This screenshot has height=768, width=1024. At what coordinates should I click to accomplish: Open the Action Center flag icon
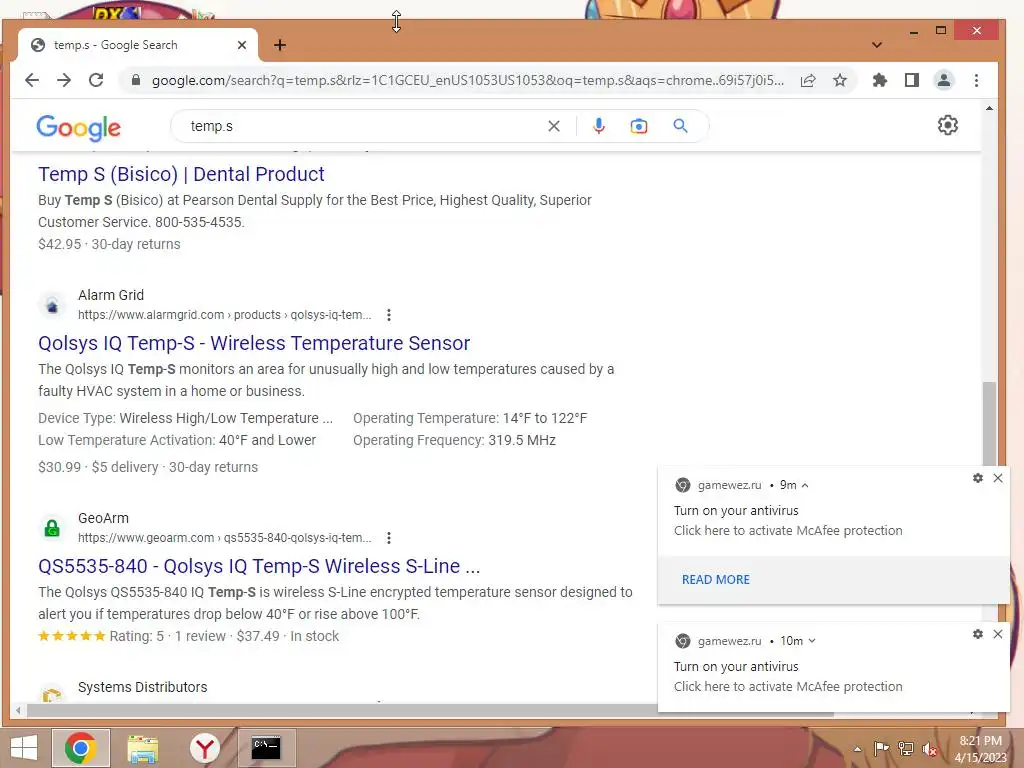[x=881, y=748]
